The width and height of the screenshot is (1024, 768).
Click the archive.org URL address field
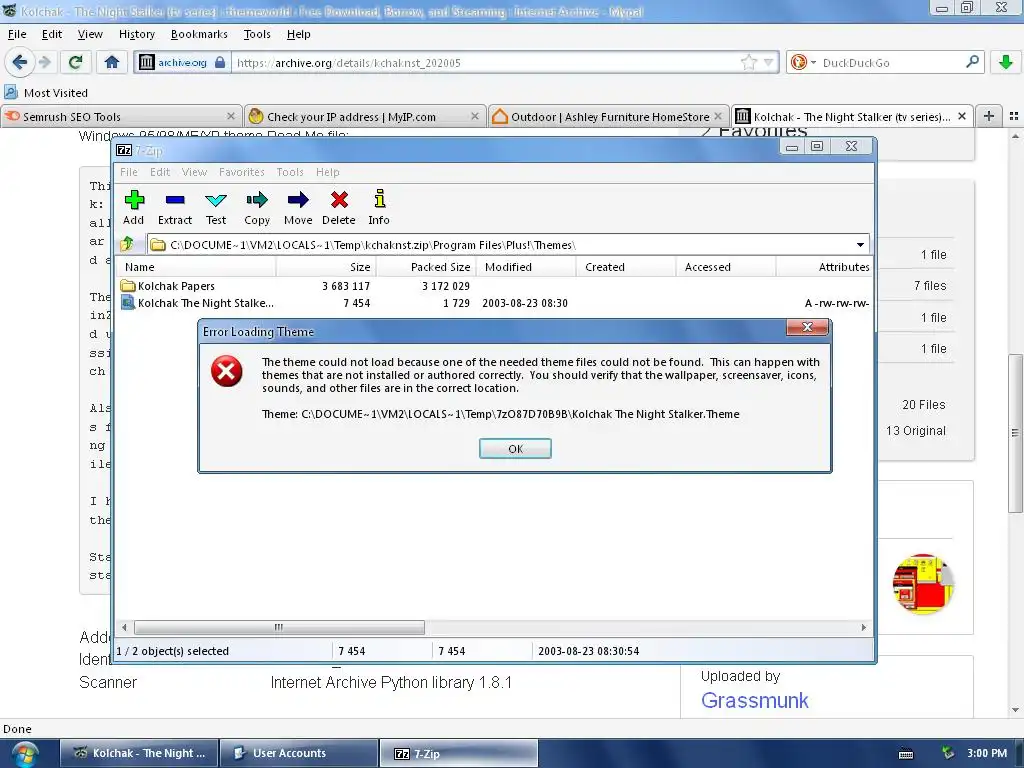(487, 62)
